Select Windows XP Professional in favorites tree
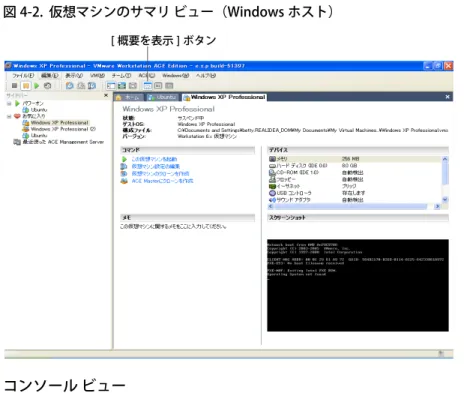This screenshot has height=393, width=464. click(x=56, y=123)
